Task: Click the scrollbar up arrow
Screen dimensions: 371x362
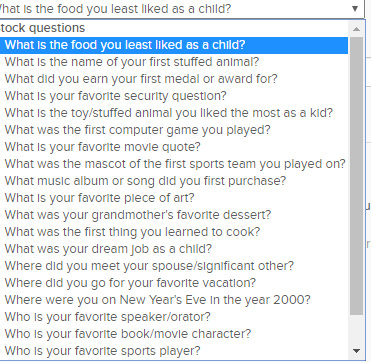Action: tap(356, 29)
